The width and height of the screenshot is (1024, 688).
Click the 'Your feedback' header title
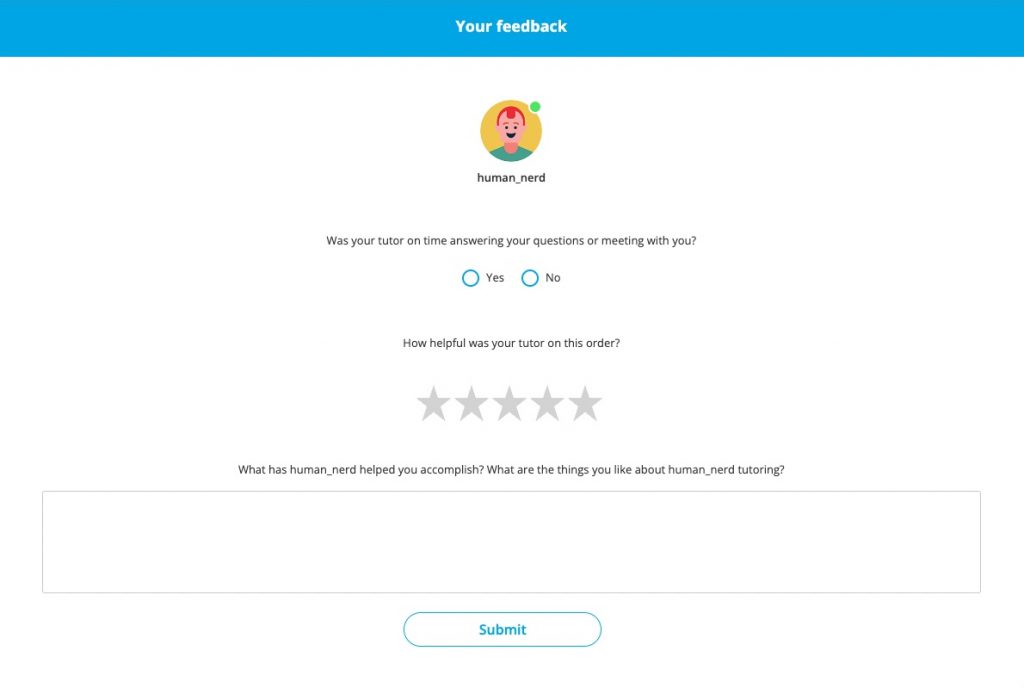point(511,26)
